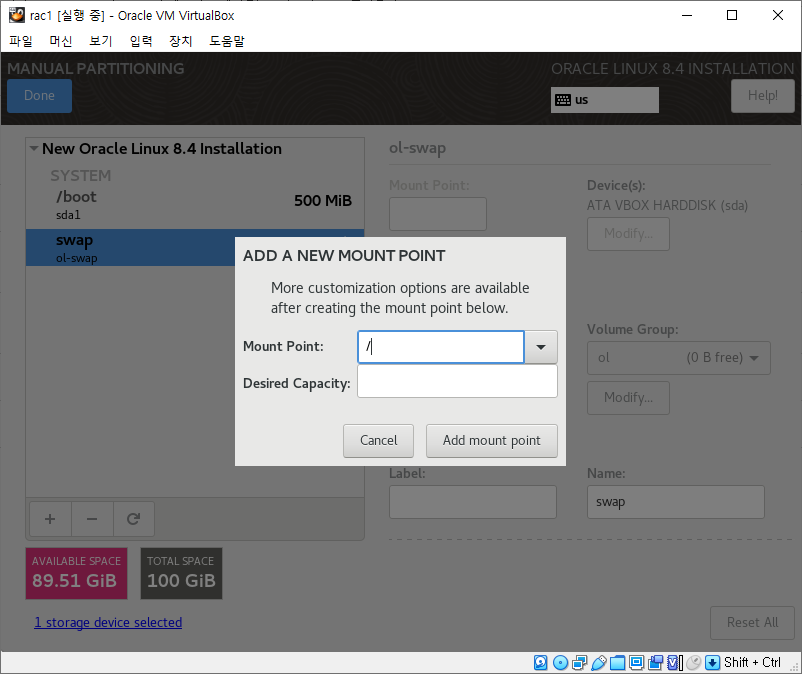This screenshot has width=802, height=674.
Task: Click the Volume Group Modify button
Action: (x=628, y=397)
